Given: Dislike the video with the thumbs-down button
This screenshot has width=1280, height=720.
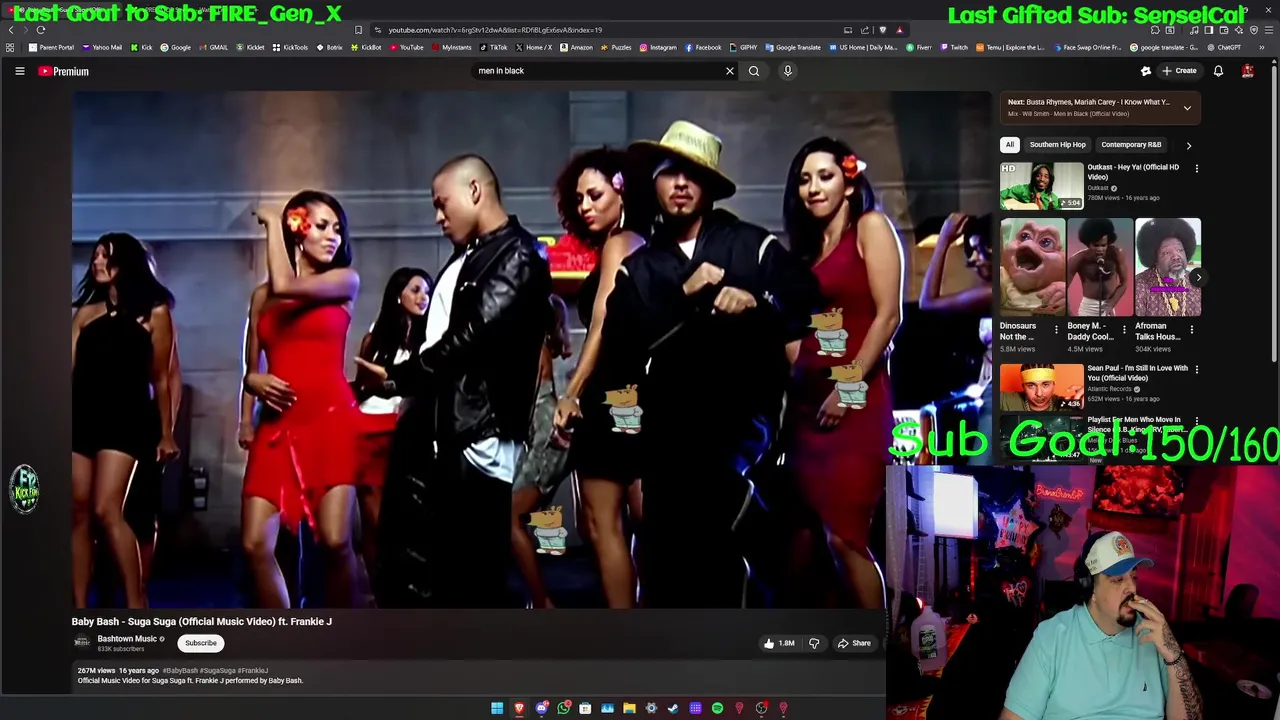Looking at the screenshot, I should 814,643.
